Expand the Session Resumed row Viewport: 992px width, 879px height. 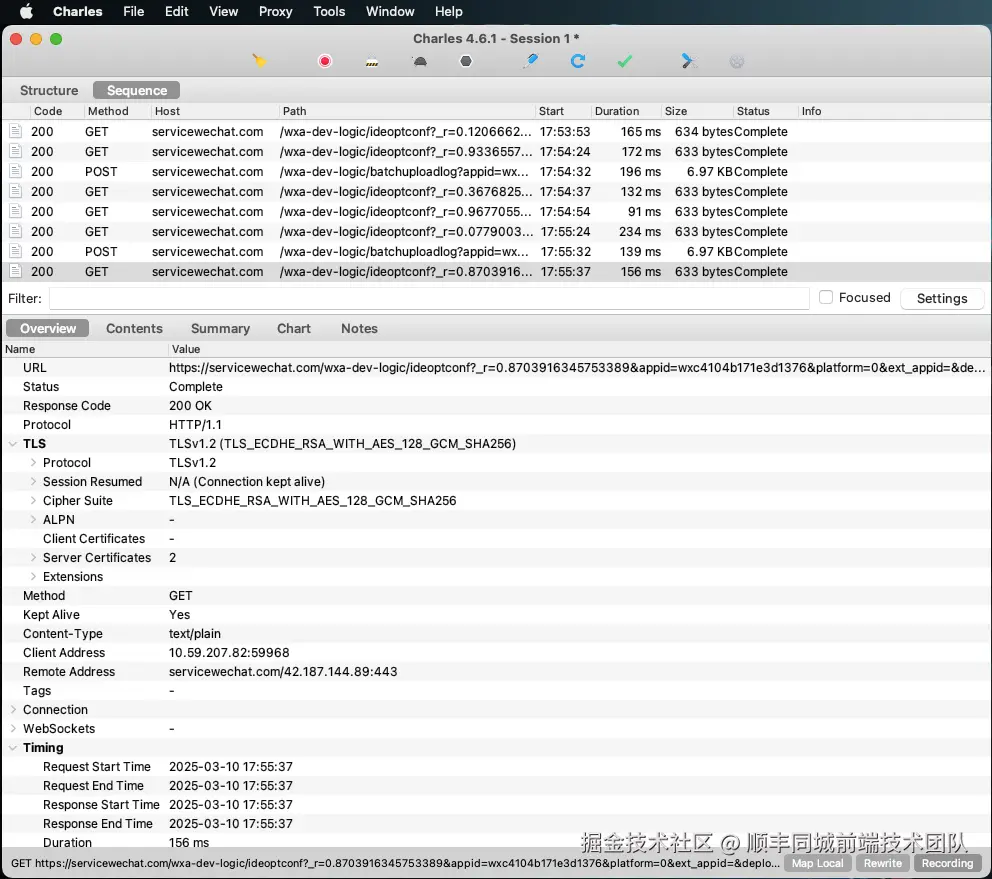(33, 482)
